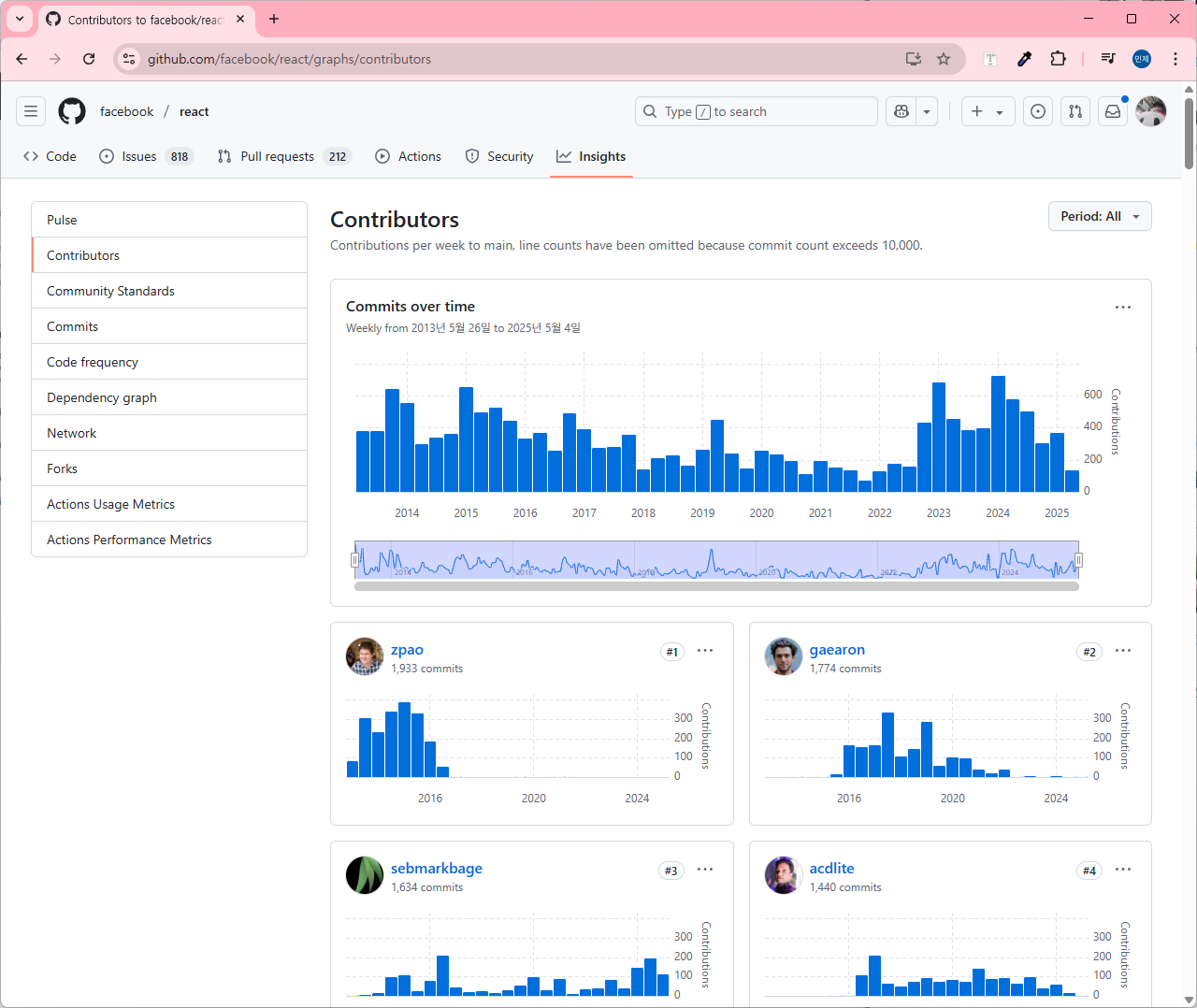Open the facebook owner link
Screen dimensions: 1197x1008
[x=126, y=111]
